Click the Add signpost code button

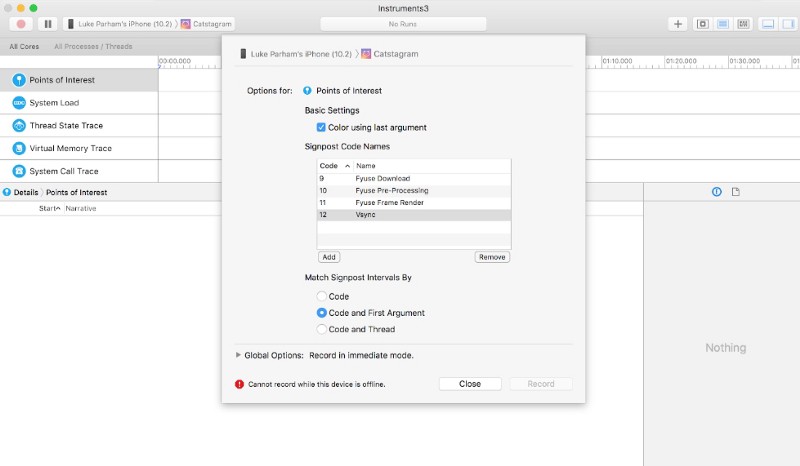(x=329, y=257)
